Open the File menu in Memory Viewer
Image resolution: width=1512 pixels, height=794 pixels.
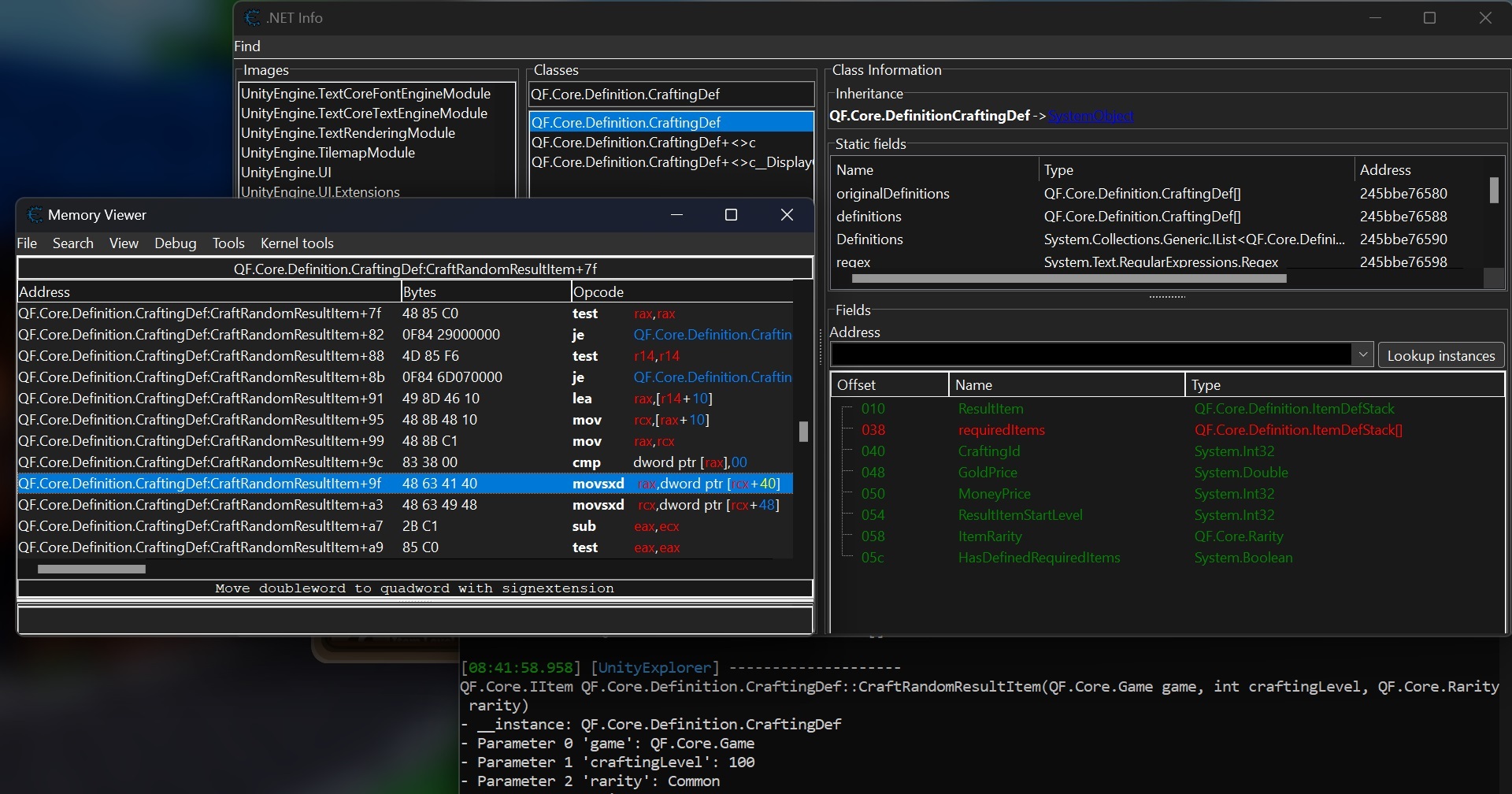tap(27, 243)
